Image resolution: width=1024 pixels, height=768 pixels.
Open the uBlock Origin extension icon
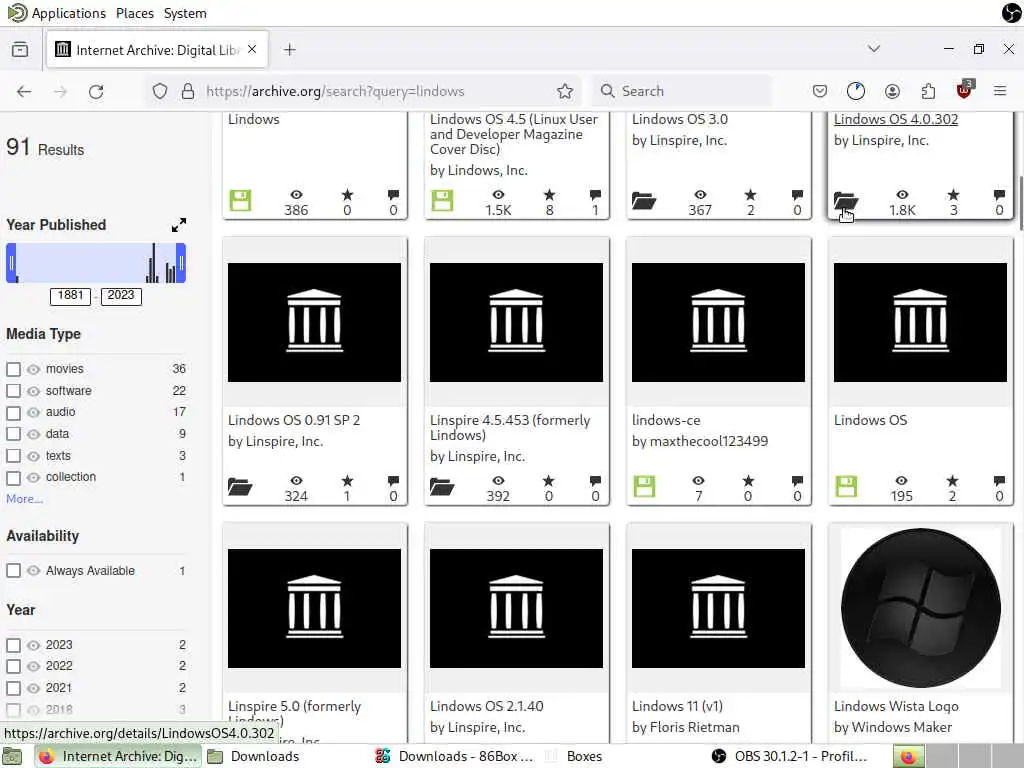(965, 91)
